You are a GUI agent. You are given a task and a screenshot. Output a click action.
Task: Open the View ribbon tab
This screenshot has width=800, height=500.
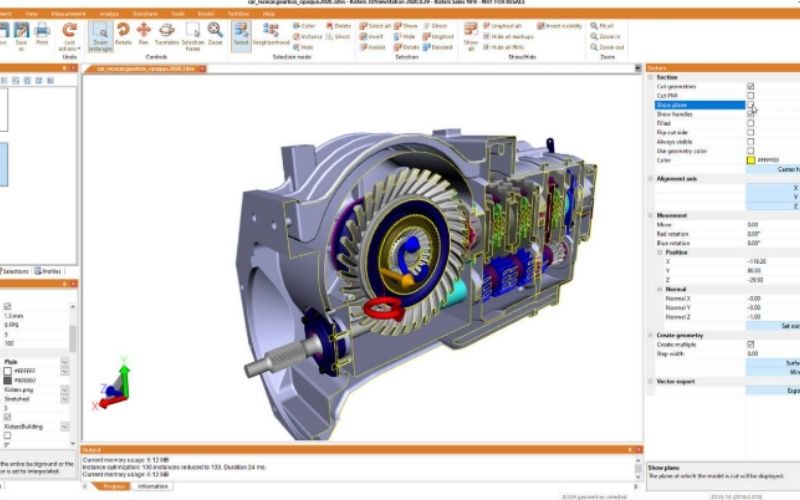click(x=31, y=14)
